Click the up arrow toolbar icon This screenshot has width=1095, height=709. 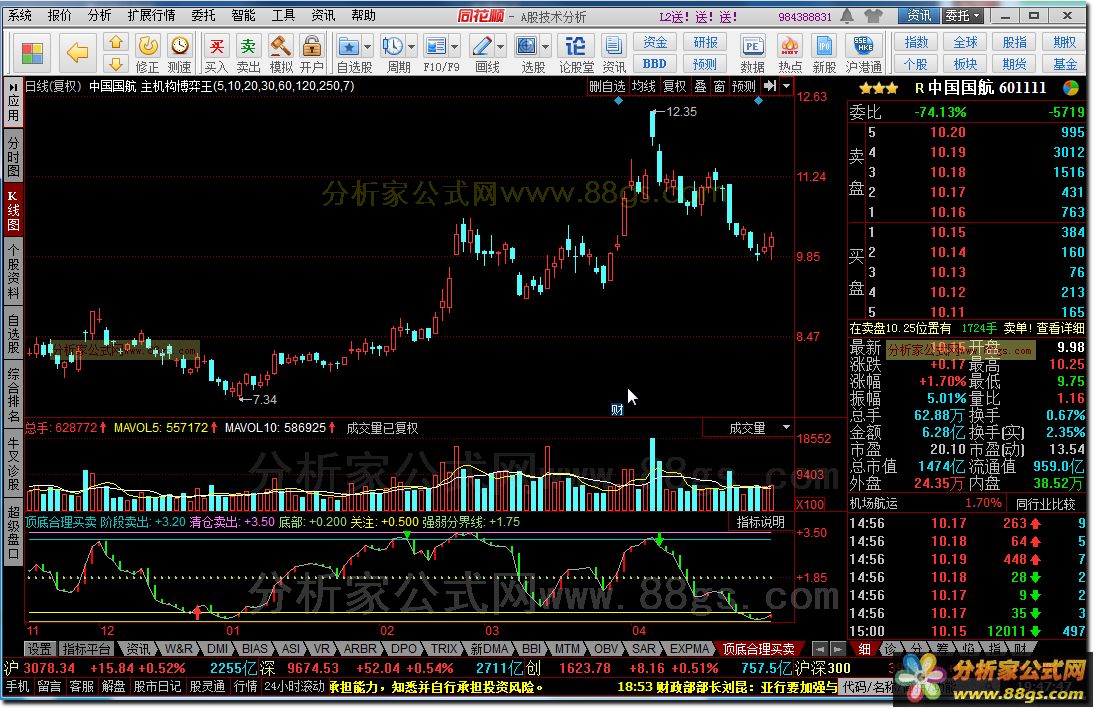(116, 43)
